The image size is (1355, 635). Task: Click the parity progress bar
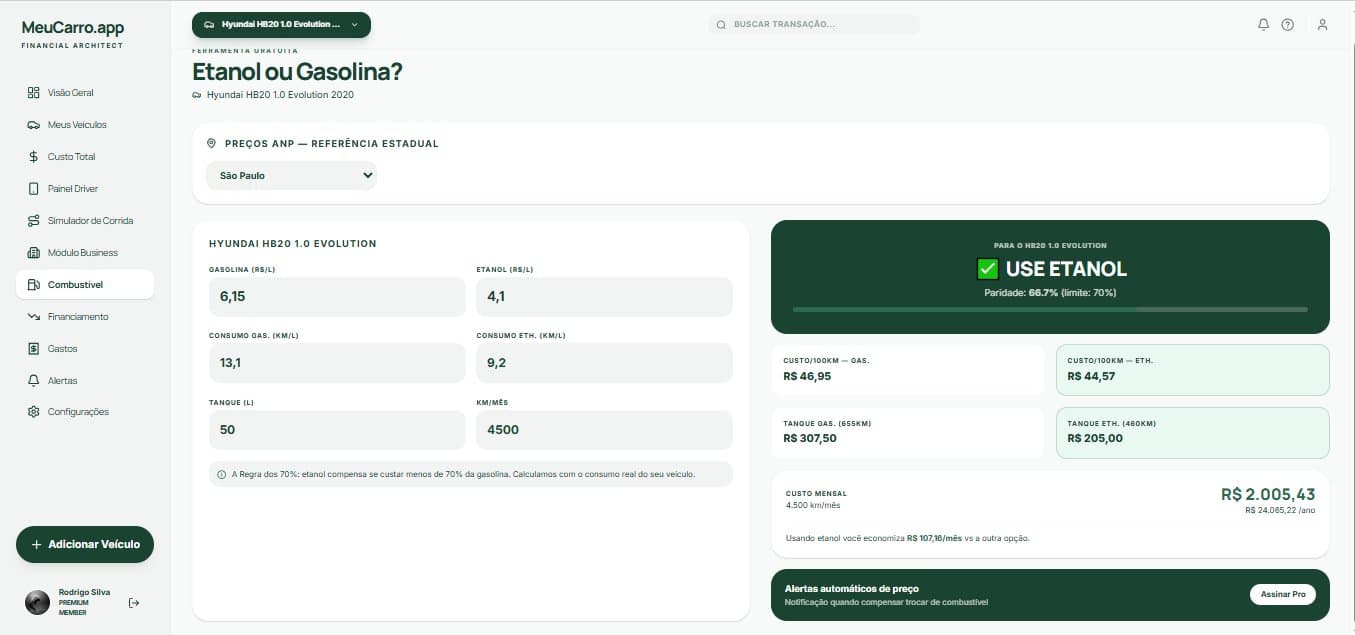click(1050, 310)
